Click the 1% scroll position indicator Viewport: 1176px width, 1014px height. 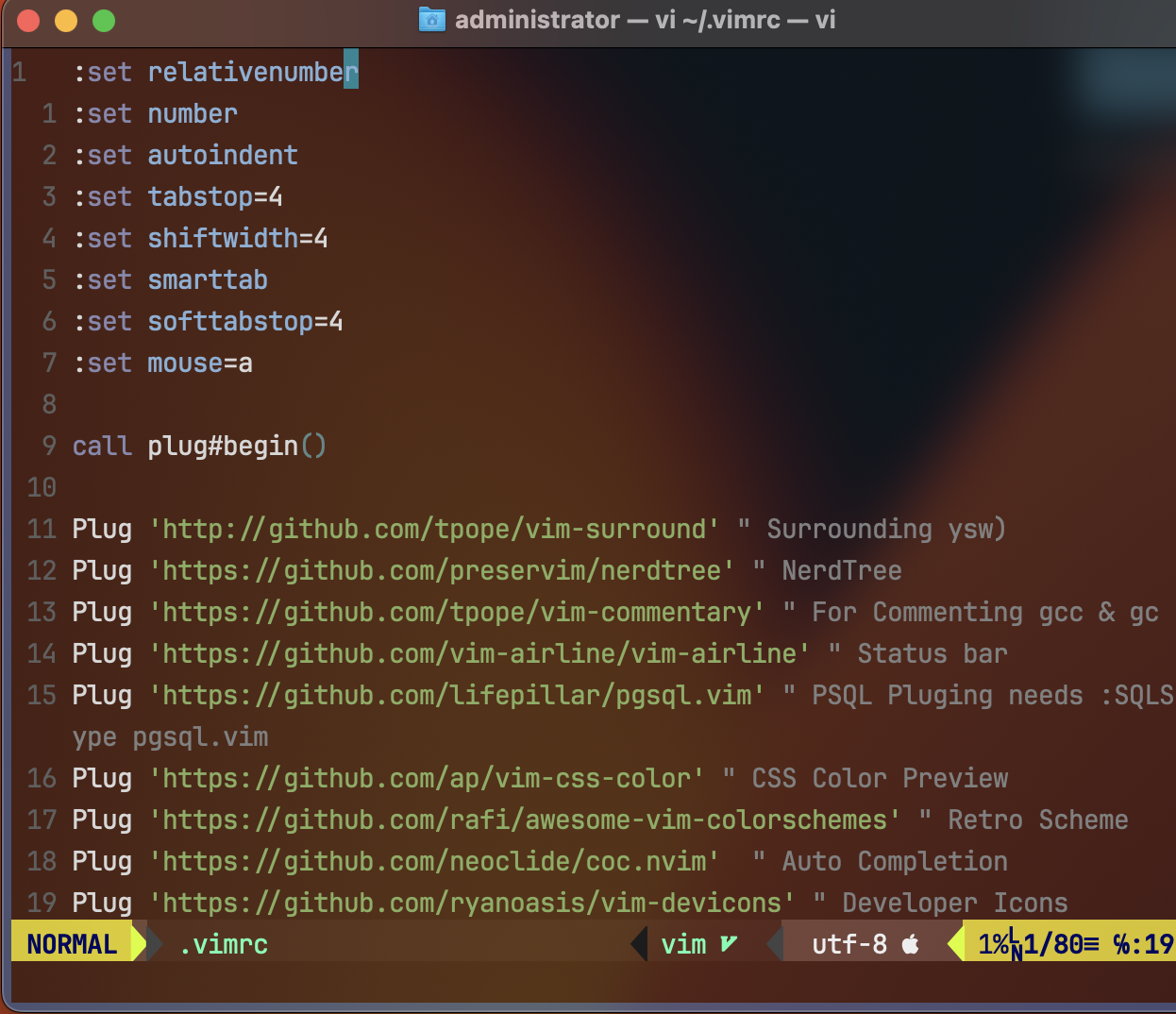click(993, 943)
